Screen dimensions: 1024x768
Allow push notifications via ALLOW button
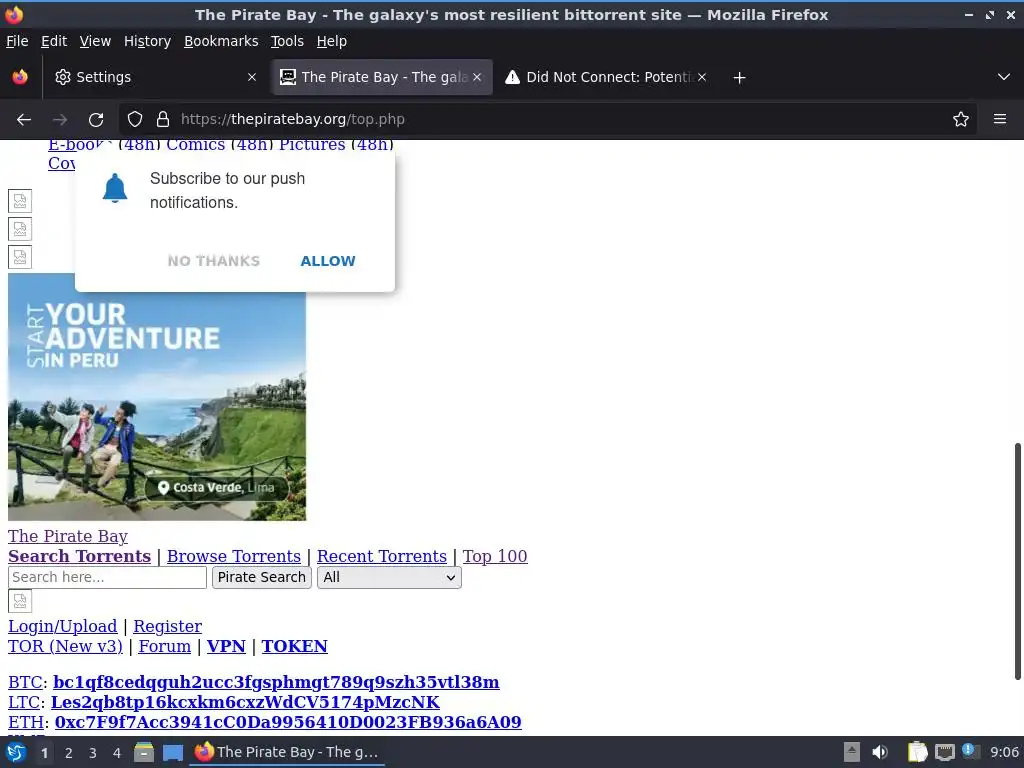(x=328, y=261)
